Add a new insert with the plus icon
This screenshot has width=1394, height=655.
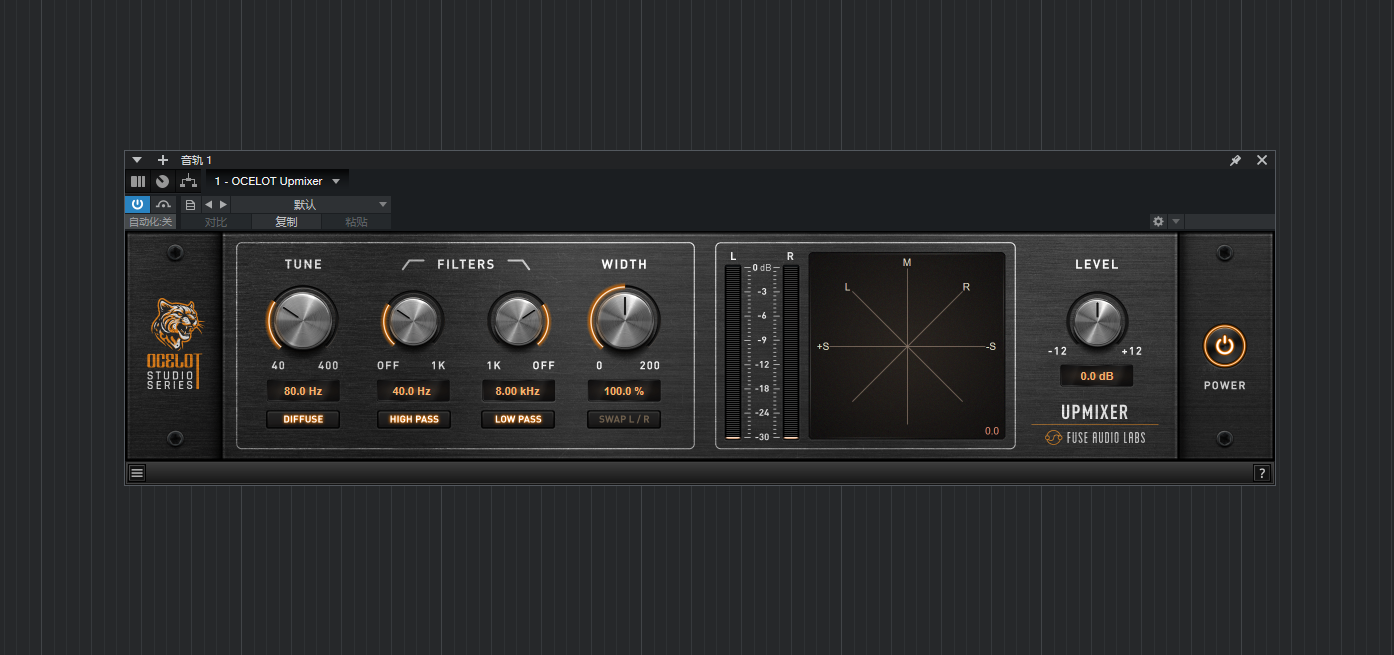point(162,160)
